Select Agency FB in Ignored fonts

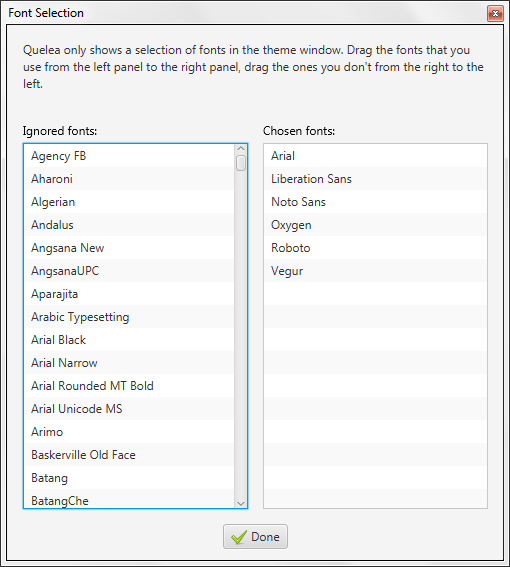[129, 156]
